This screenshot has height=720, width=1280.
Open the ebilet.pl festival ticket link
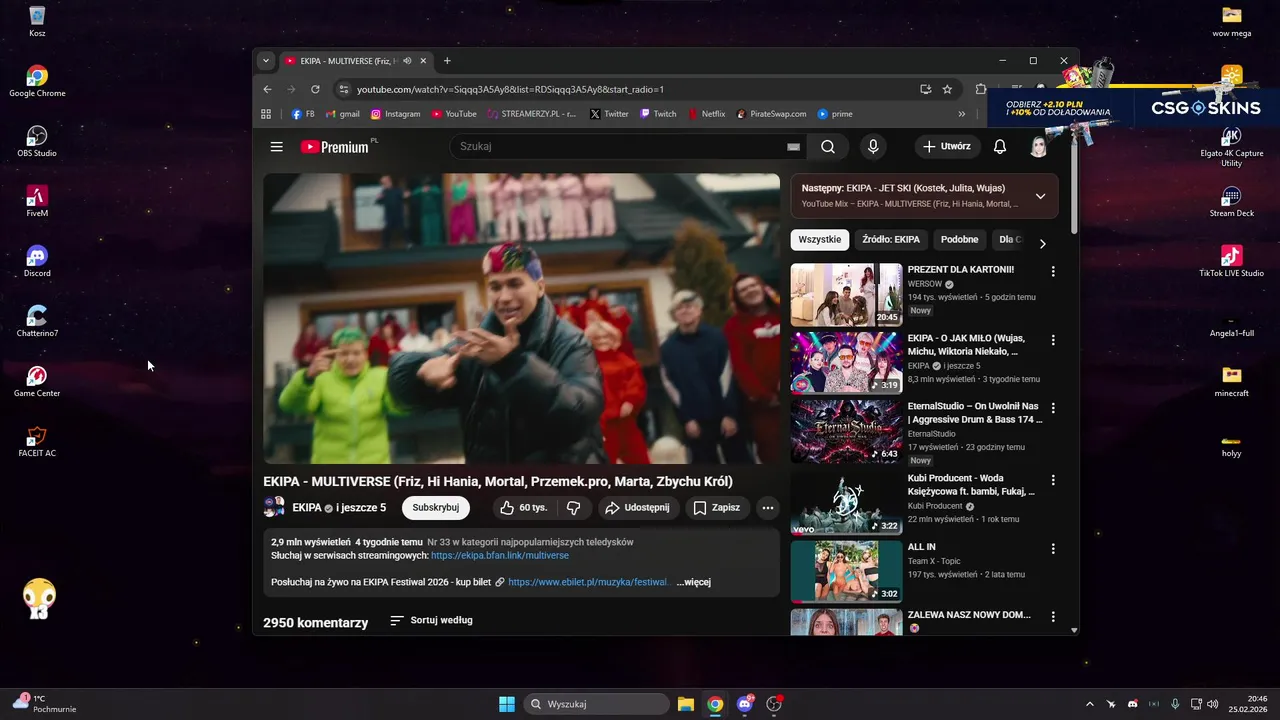tap(590, 582)
